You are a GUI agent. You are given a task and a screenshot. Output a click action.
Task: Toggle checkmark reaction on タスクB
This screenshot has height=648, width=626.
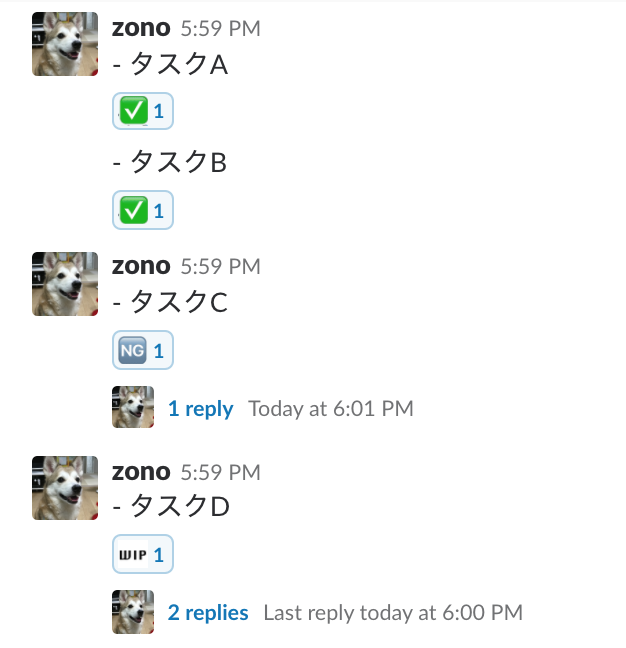[143, 209]
